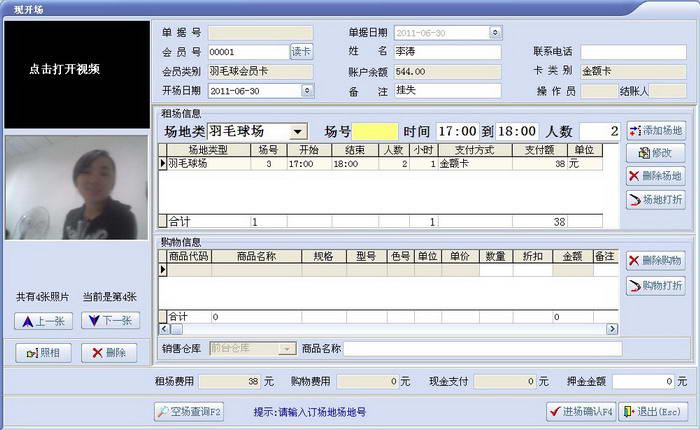Click the 修改 edit button
Viewport: 700px width, 430px height.
[x=656, y=153]
